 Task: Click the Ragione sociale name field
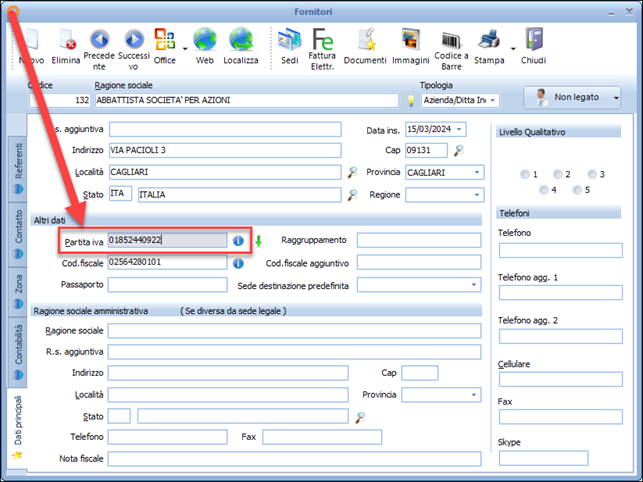[x=247, y=101]
